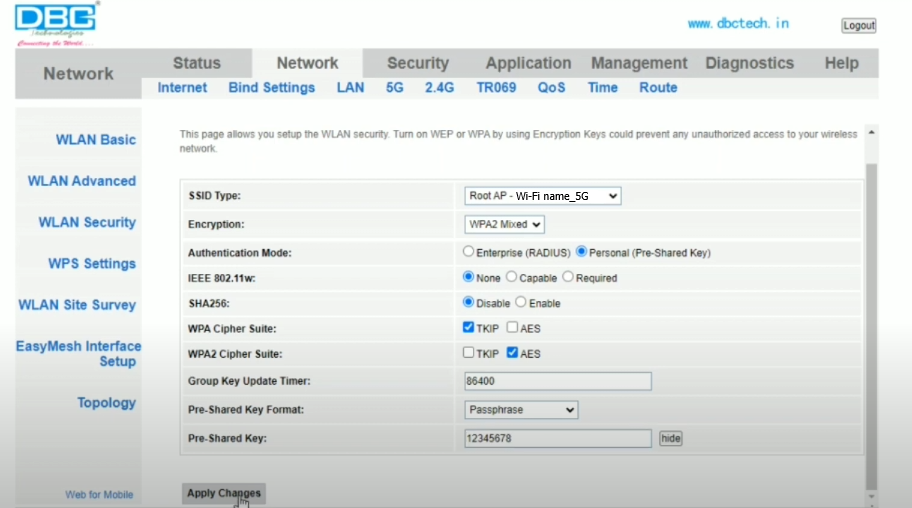Expand the Encryption WPA2 Mixed dropdown

(504, 225)
